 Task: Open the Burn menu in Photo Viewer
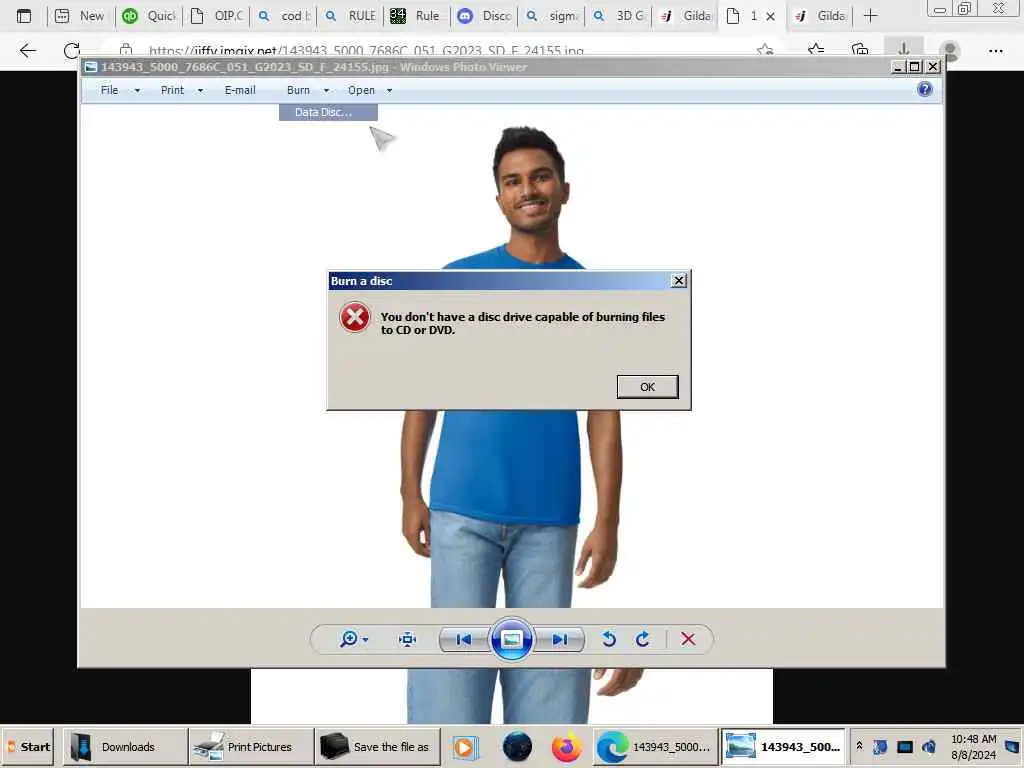[298, 90]
